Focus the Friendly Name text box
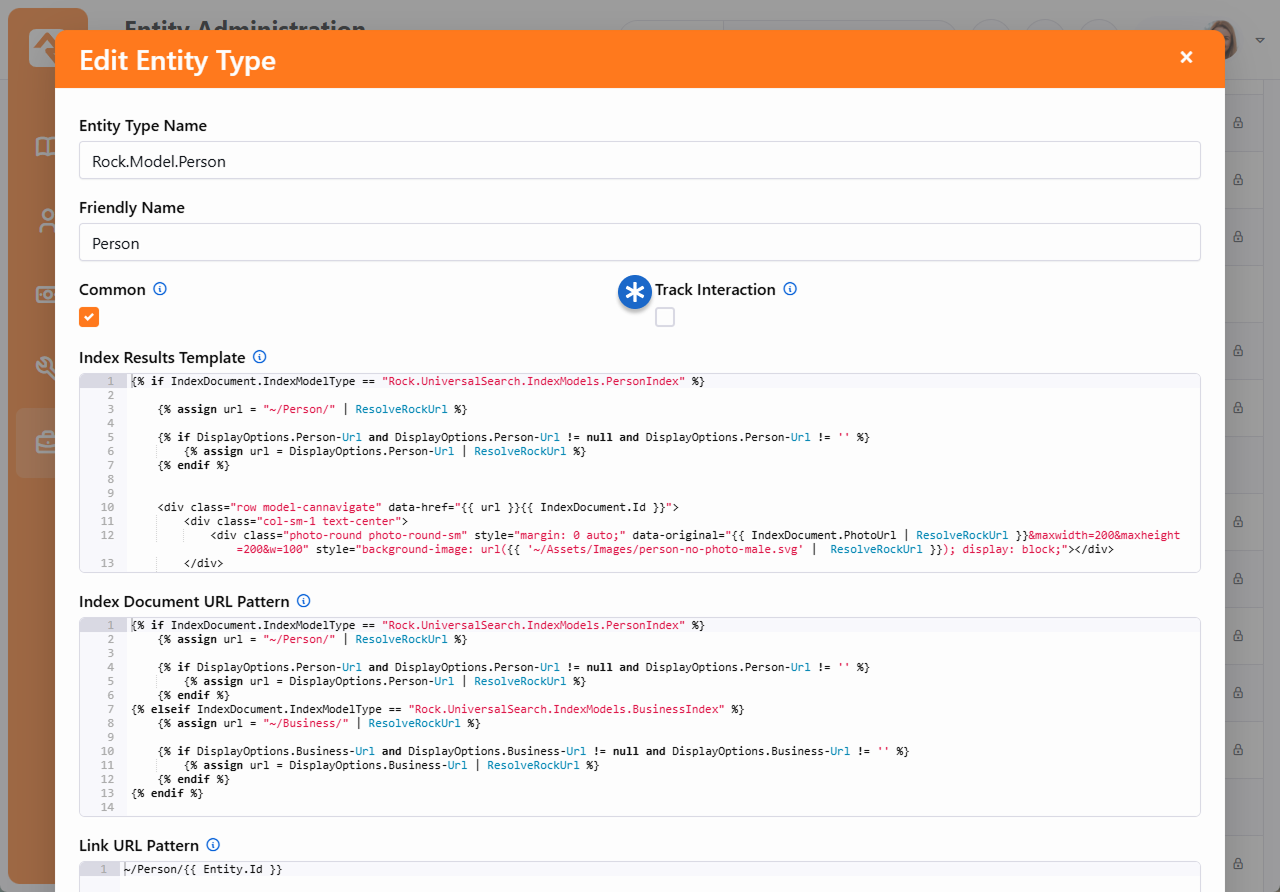This screenshot has width=1280, height=892. click(639, 242)
